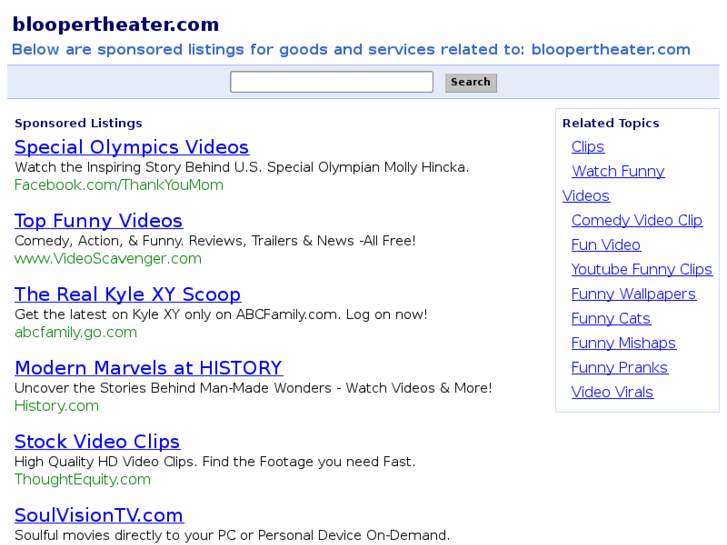
Task: Click the abcfamily.go.com URL text
Action: point(76,332)
